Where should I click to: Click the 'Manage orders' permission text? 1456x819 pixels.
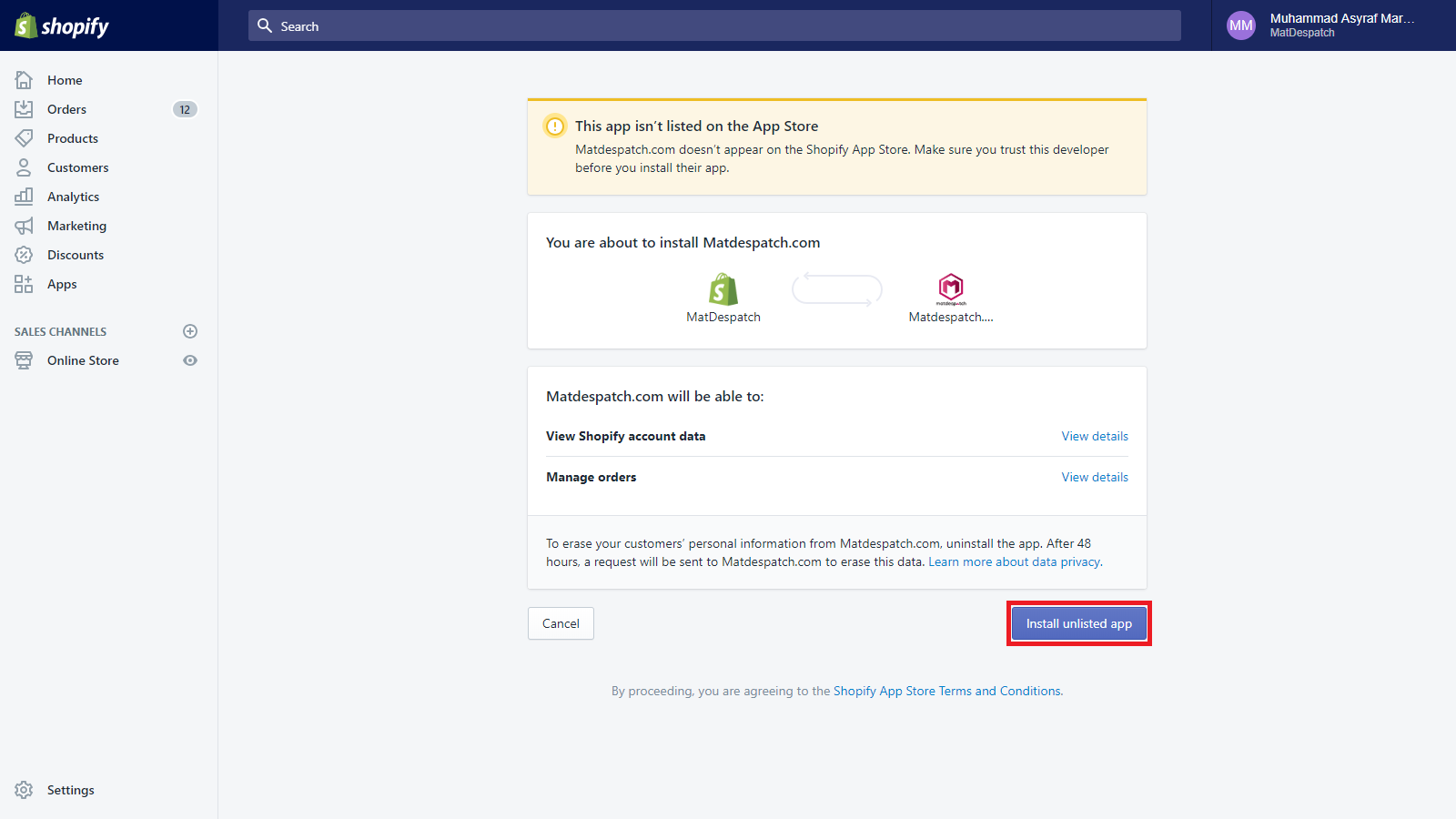tap(591, 477)
